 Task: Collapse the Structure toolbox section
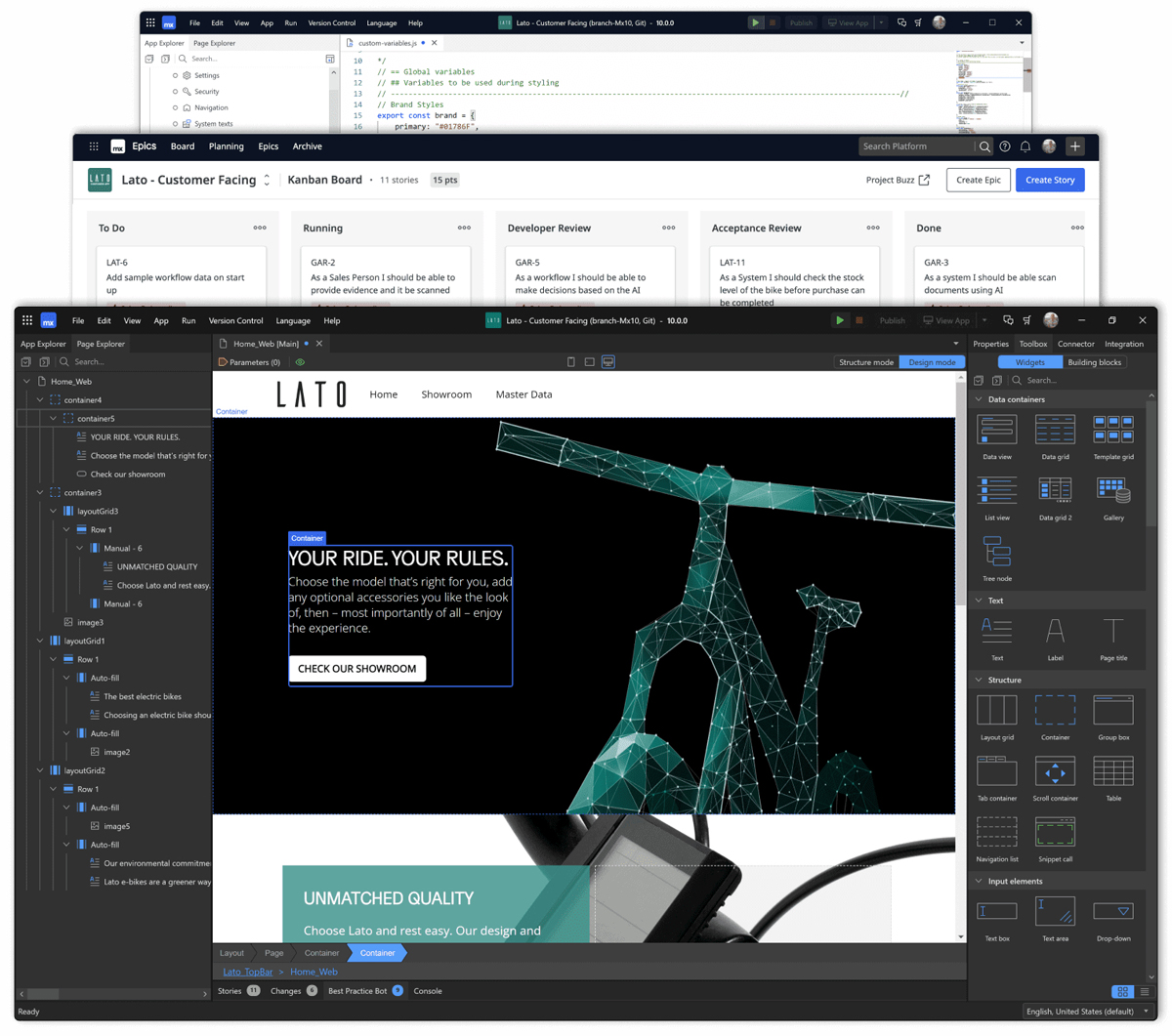[x=979, y=680]
